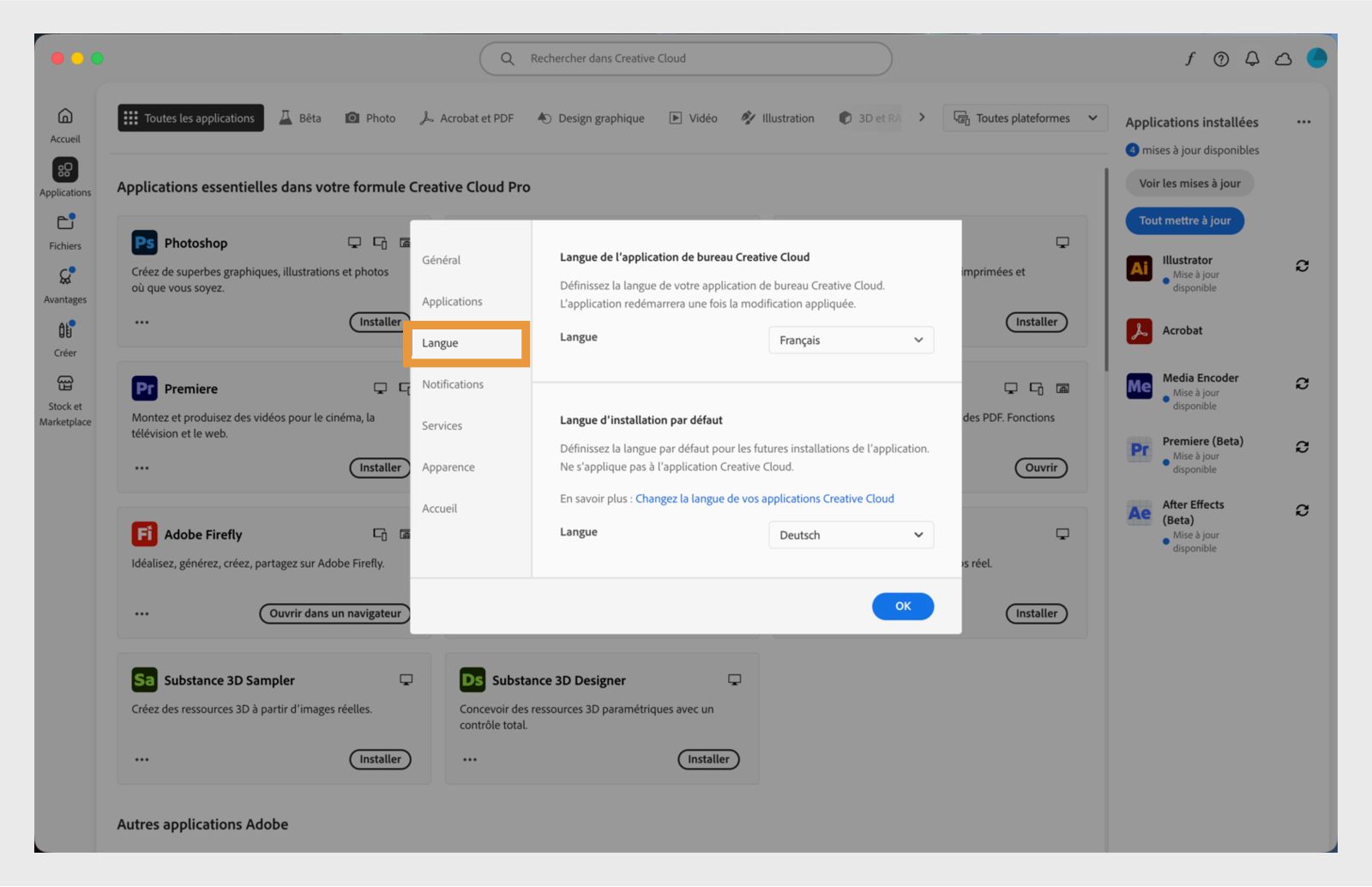
Task: Update Media Encoder via refresh icon
Action: pos(1302,383)
